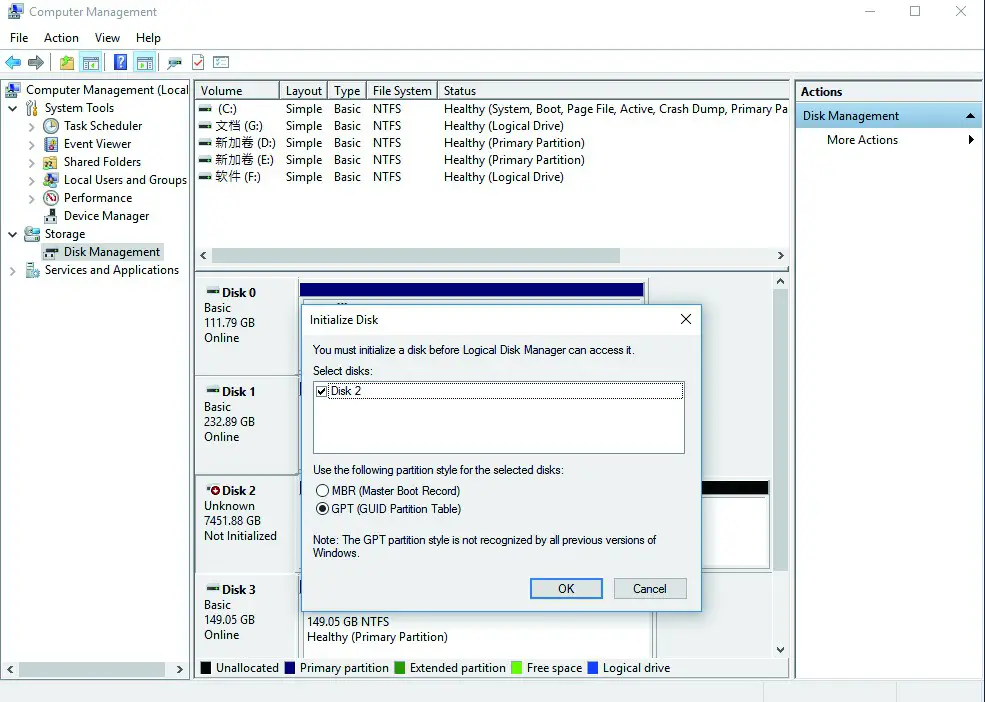Expand Local Users and Groups node
The height and width of the screenshot is (702, 985).
tap(31, 180)
